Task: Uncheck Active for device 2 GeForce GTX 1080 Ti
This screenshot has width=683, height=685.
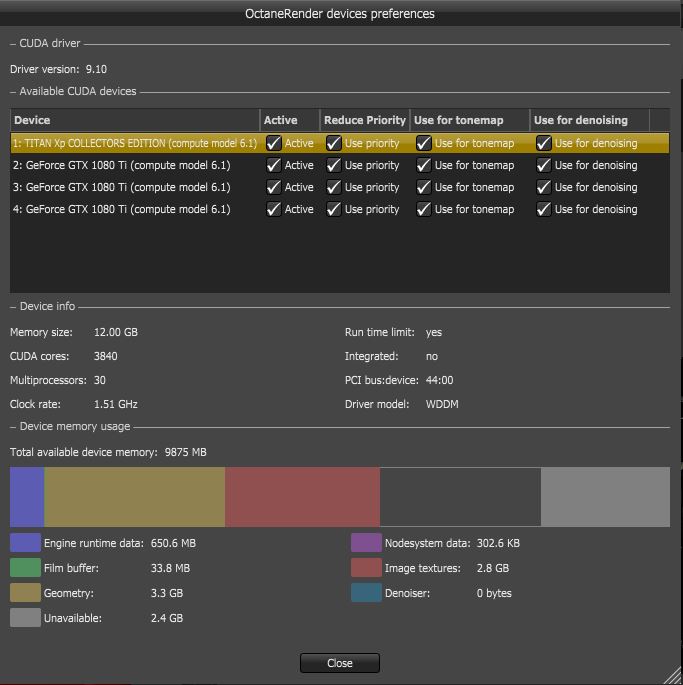Action: point(274,165)
